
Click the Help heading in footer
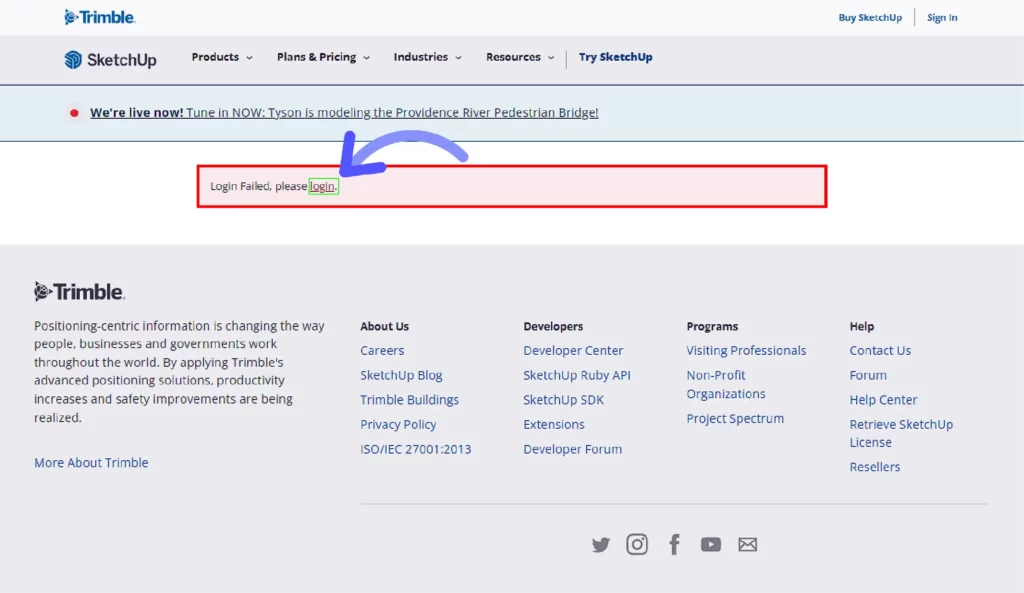pos(861,326)
